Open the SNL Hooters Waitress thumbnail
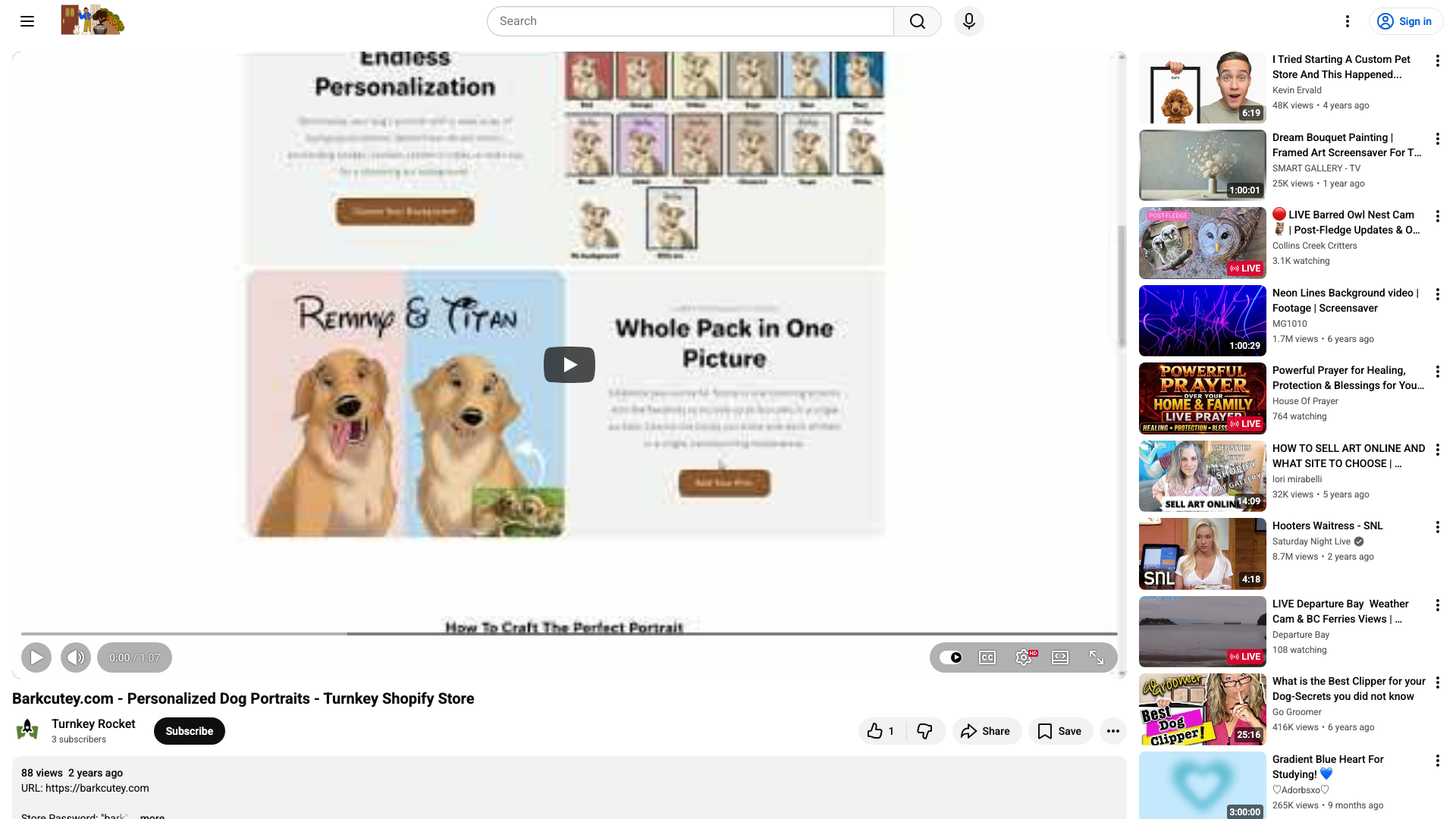 pyautogui.click(x=1203, y=554)
